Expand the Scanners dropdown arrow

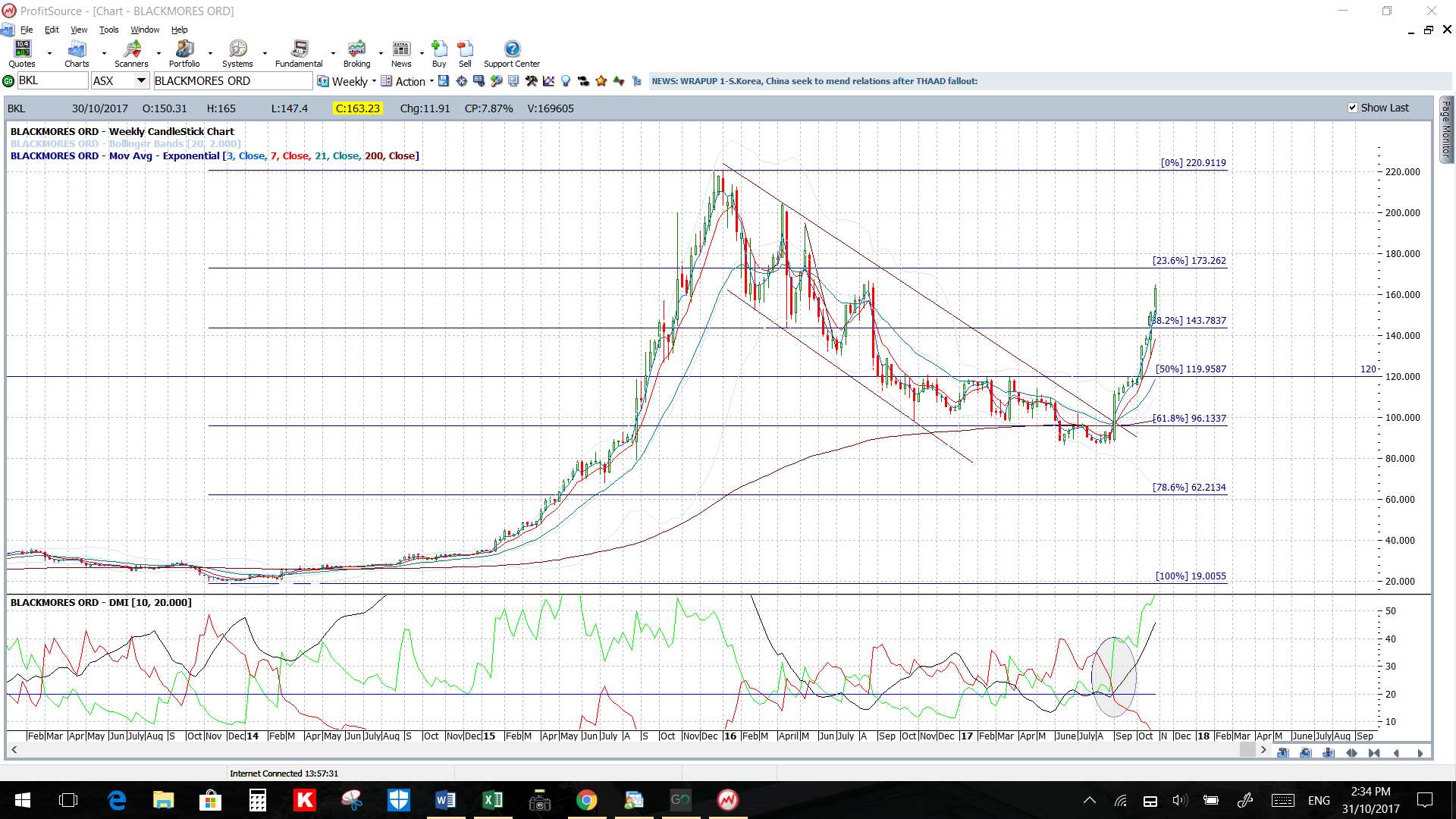pos(158,54)
